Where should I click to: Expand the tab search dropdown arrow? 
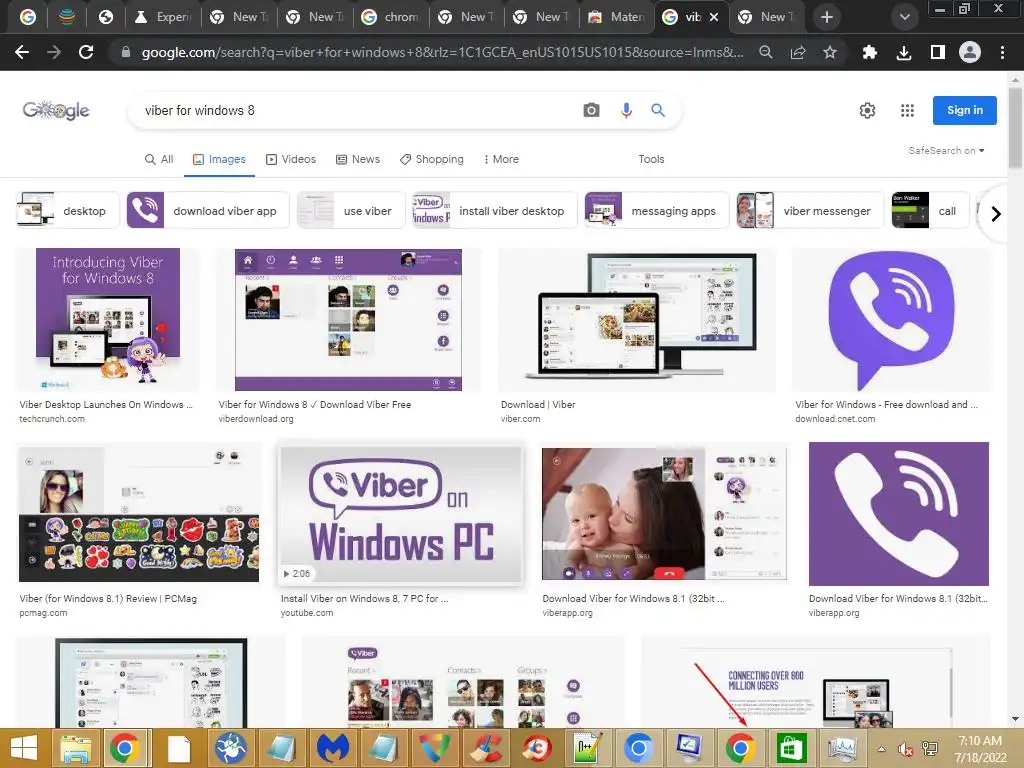click(x=904, y=17)
